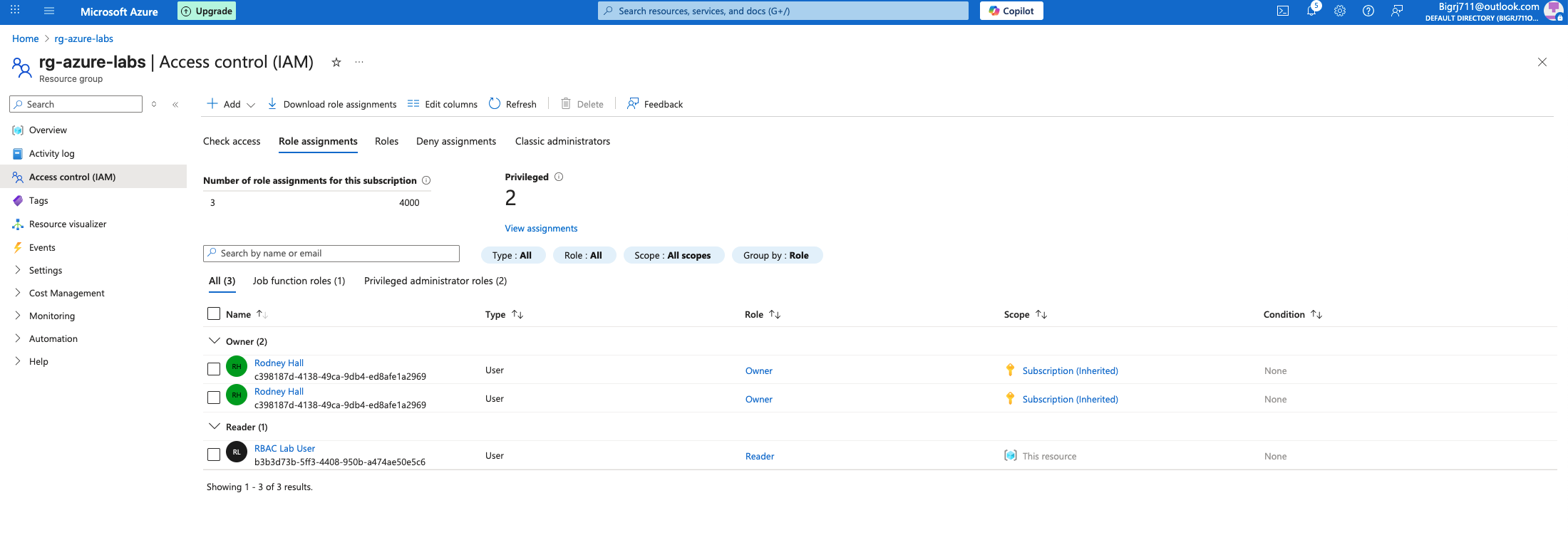The image size is (1568, 540).
Task: Collapse the Owner (2) group
Action: coord(214,341)
